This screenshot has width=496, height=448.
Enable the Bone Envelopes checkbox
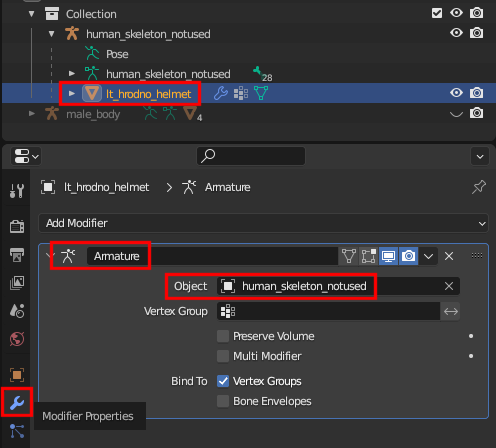pos(223,401)
